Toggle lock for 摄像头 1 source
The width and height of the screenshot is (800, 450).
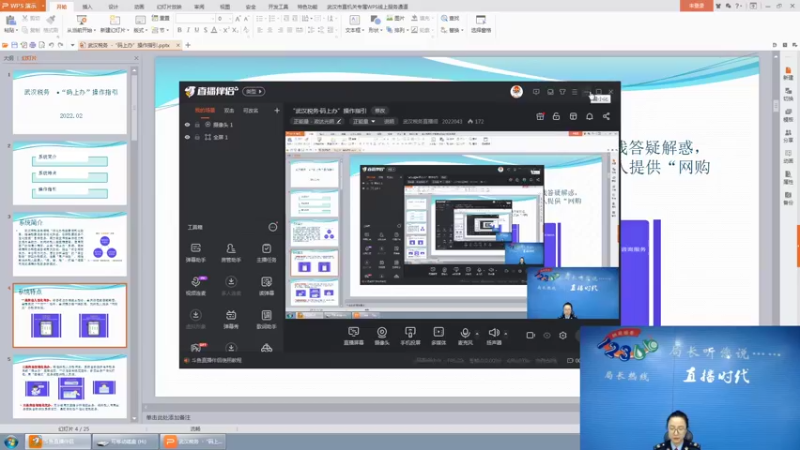(x=197, y=124)
